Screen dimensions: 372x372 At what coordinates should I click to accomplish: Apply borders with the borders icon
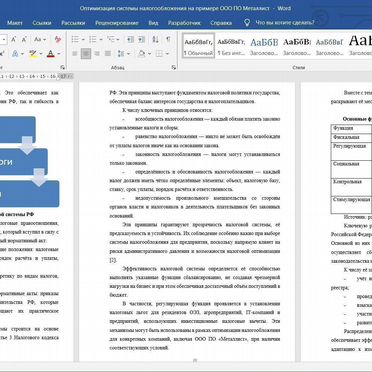click(x=160, y=53)
